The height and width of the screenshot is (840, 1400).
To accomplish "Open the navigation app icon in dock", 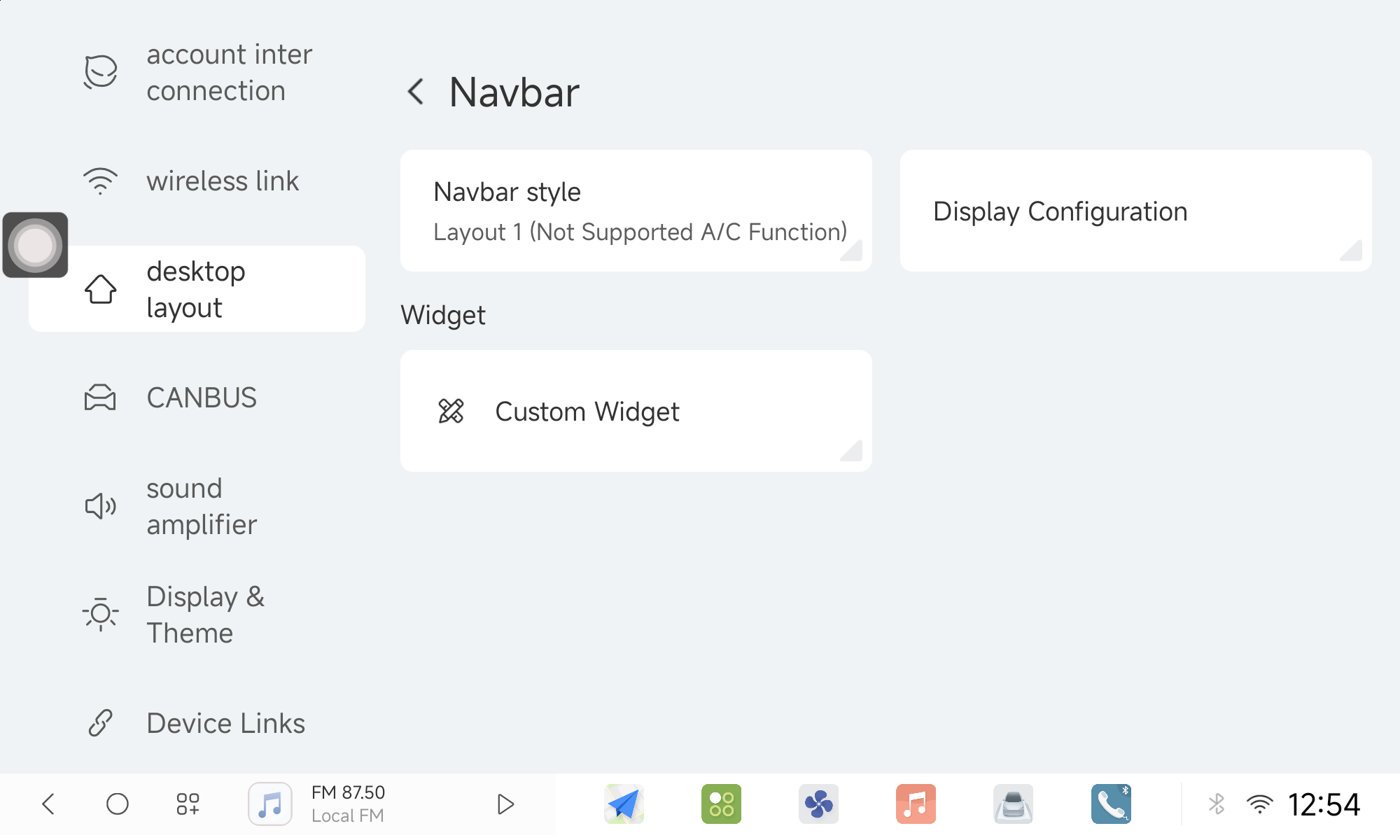I will point(624,804).
